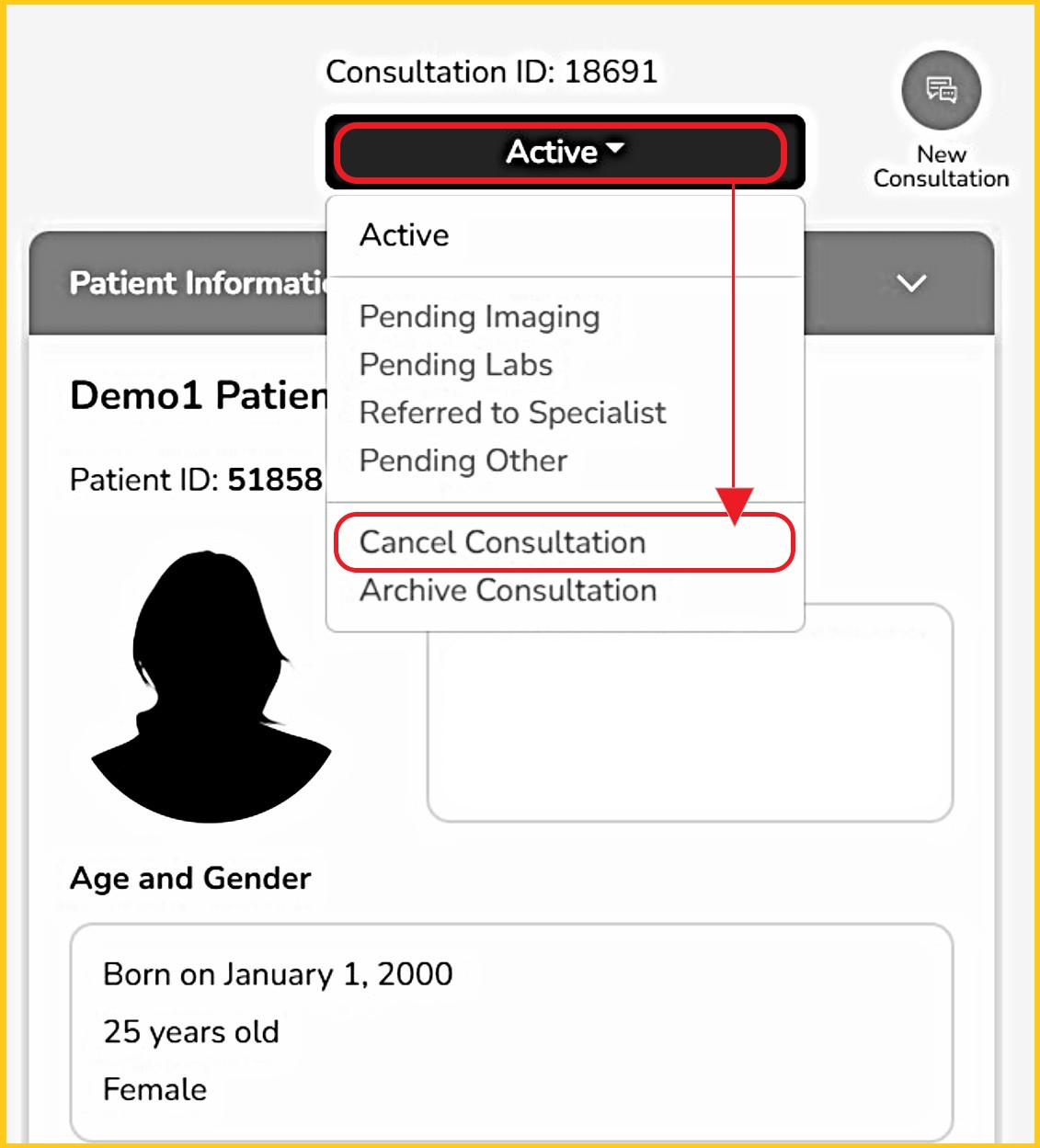Screen dimensions: 1040x1148
Task: Click the New Consultation chat icon
Action: (x=941, y=90)
